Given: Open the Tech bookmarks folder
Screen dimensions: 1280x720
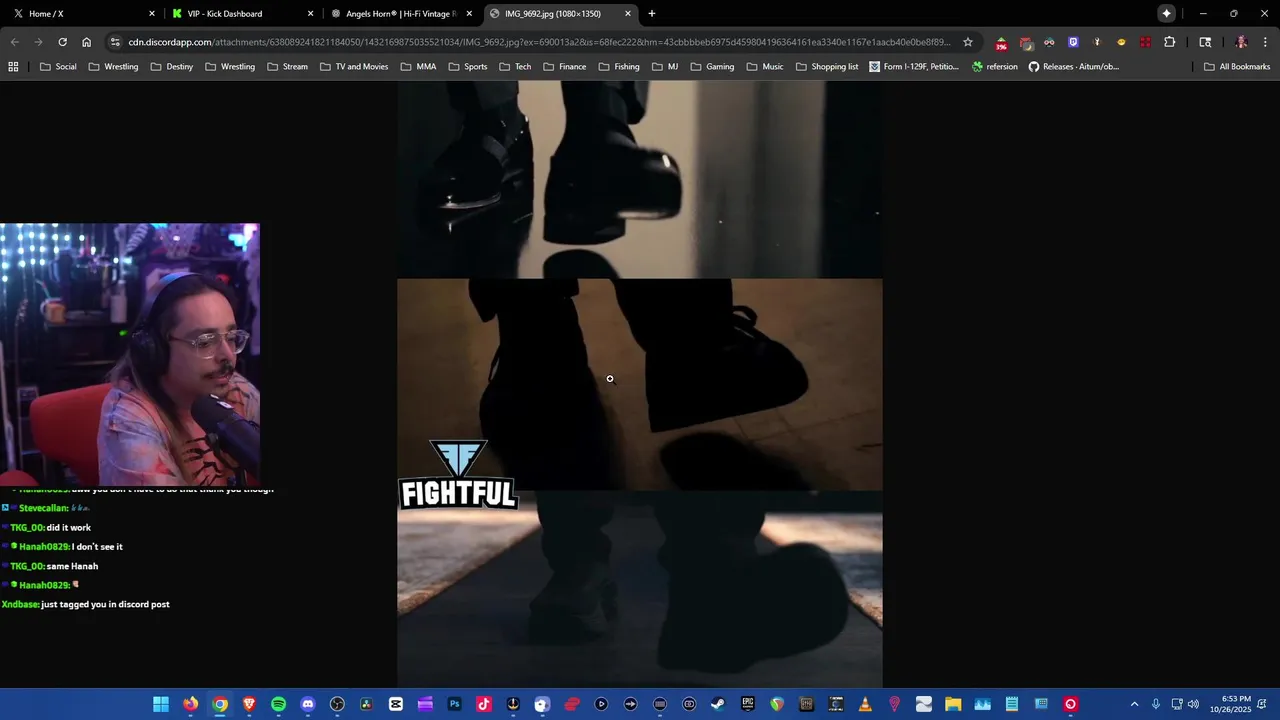Looking at the screenshot, I should pos(514,67).
